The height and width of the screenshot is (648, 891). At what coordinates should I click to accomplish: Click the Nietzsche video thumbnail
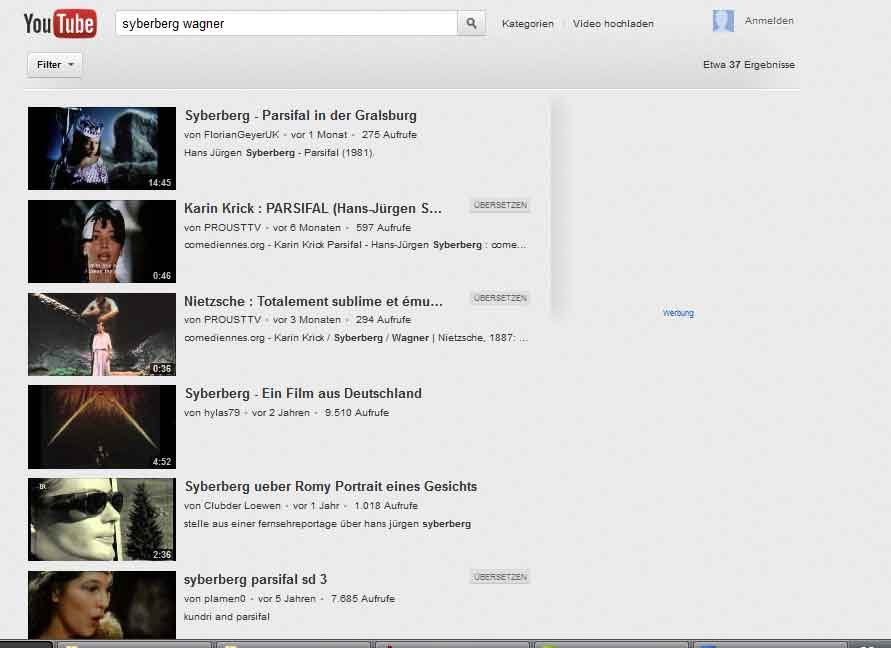click(102, 334)
